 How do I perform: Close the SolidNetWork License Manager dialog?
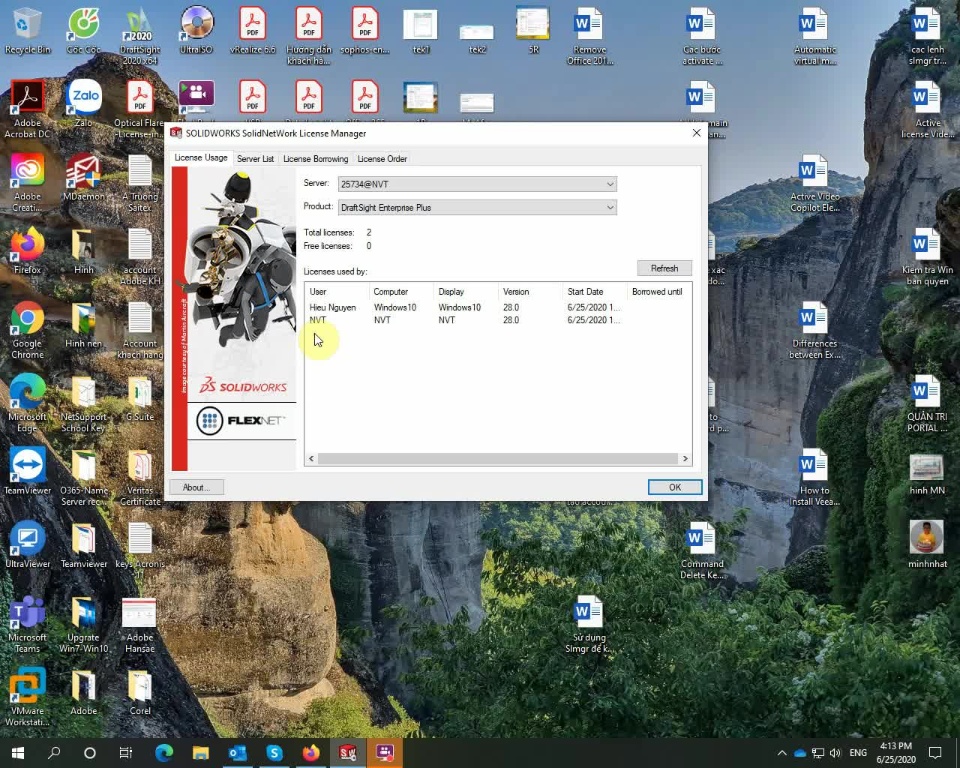[696, 133]
